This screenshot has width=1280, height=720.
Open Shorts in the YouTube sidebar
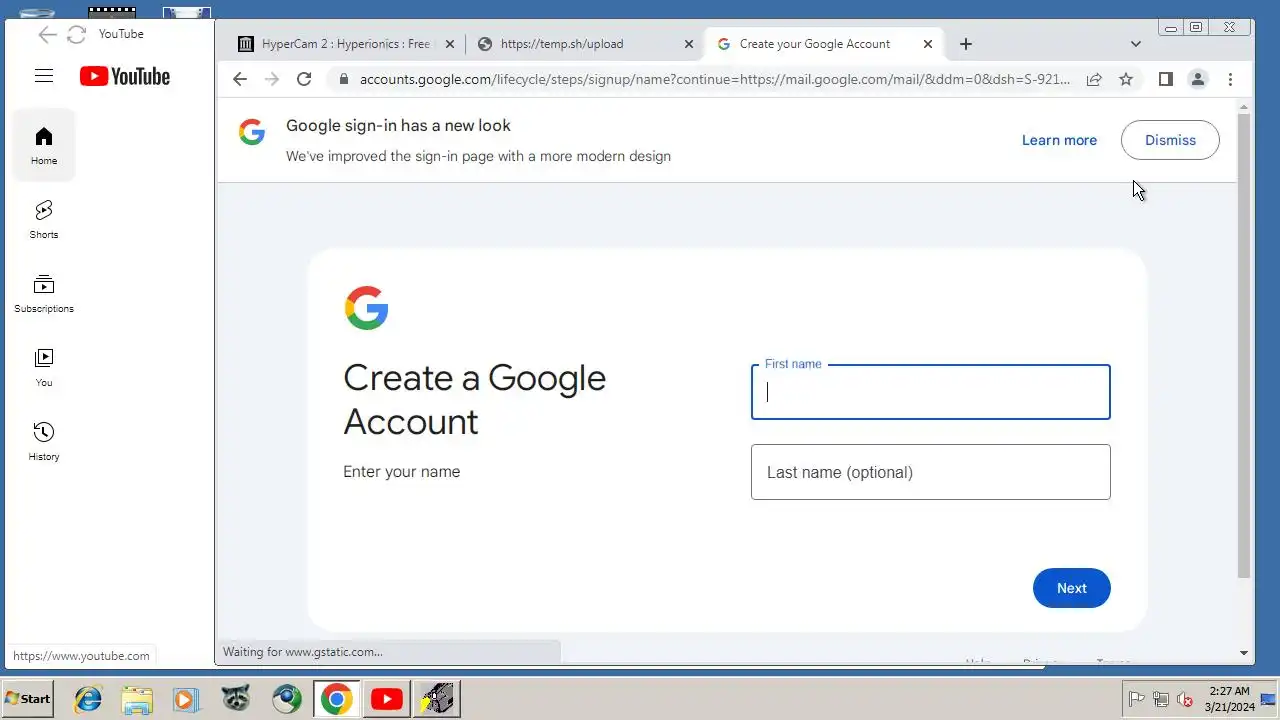point(44,219)
